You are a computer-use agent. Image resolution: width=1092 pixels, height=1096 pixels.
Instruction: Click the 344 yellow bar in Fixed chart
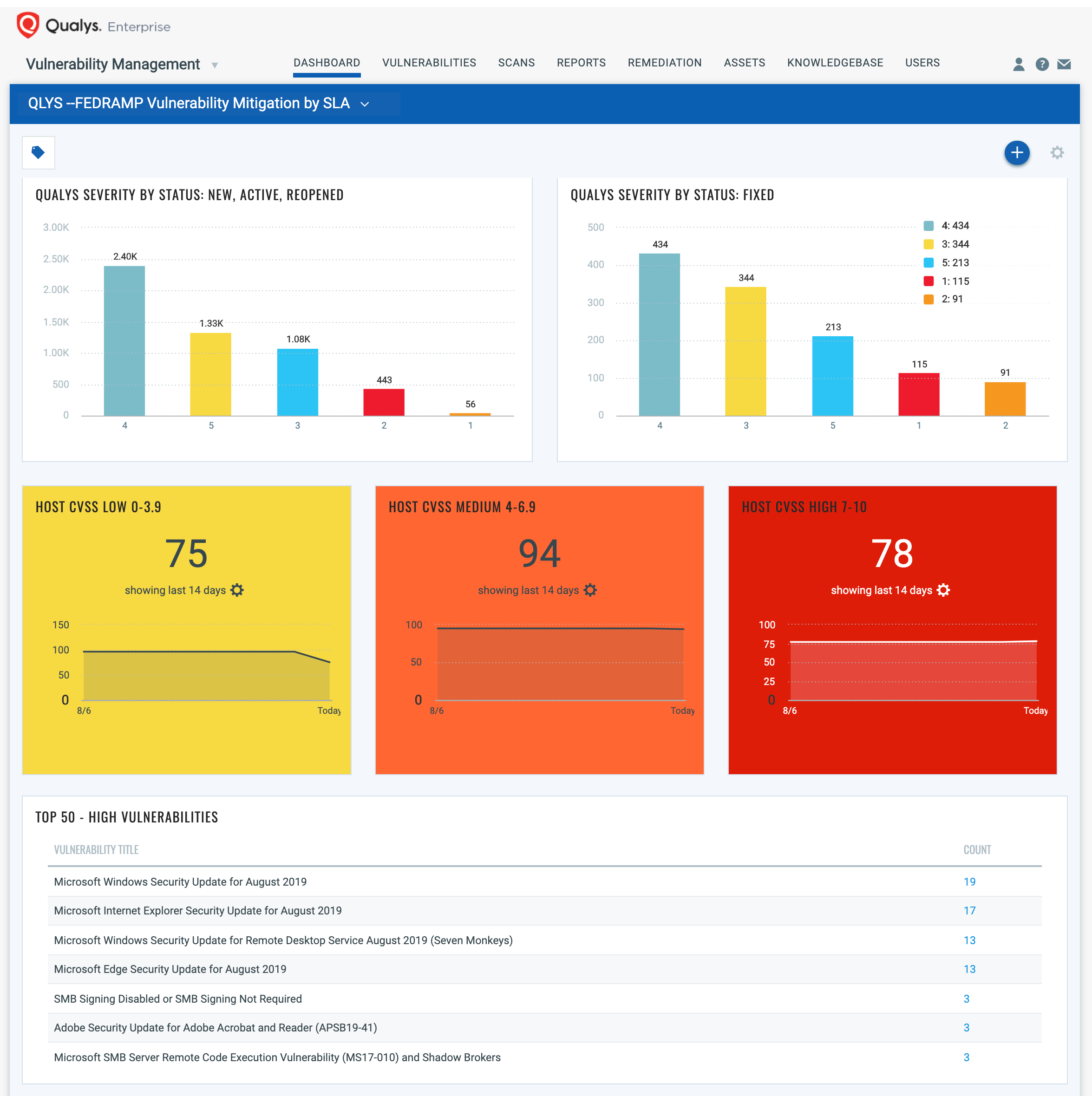745,352
